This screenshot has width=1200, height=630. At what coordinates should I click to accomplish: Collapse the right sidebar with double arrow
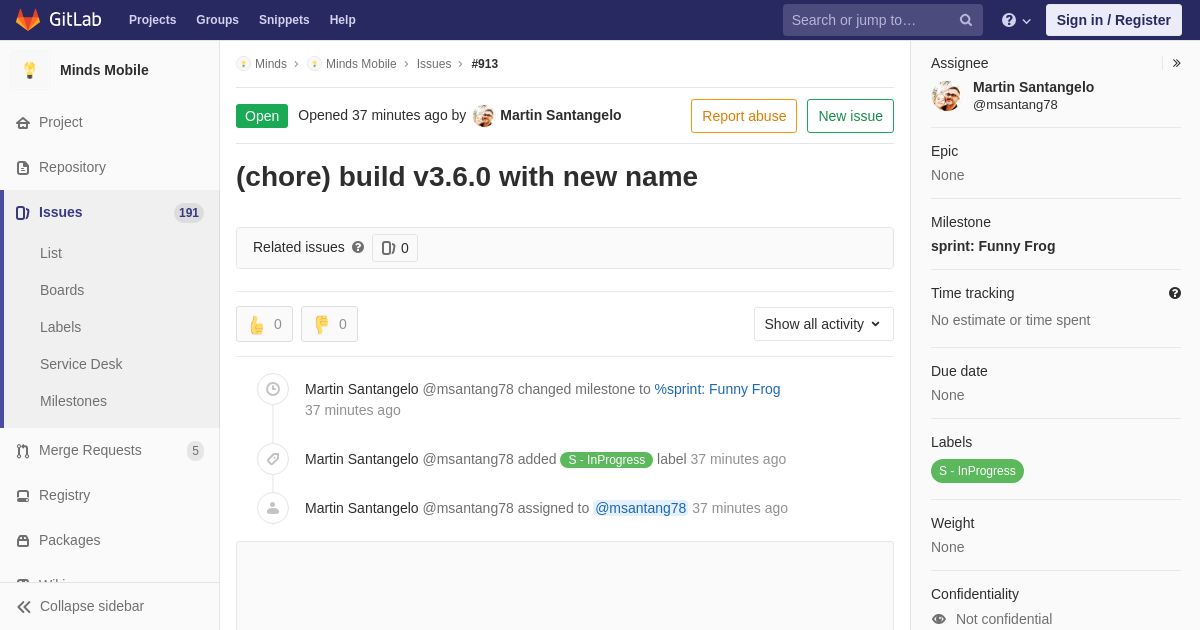1176,63
